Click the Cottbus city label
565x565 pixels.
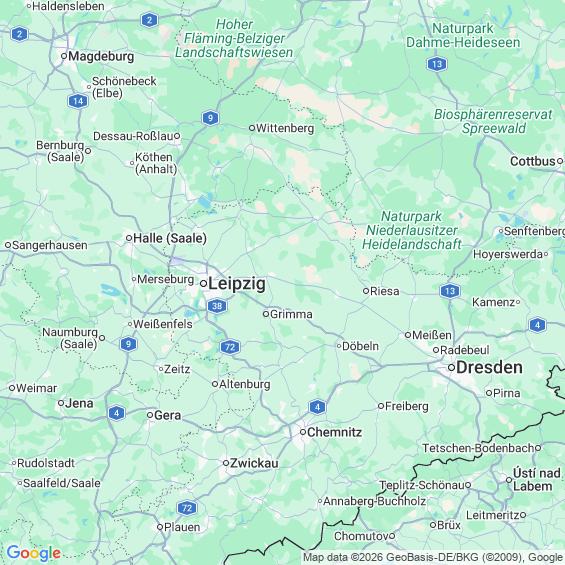pyautogui.click(x=533, y=161)
